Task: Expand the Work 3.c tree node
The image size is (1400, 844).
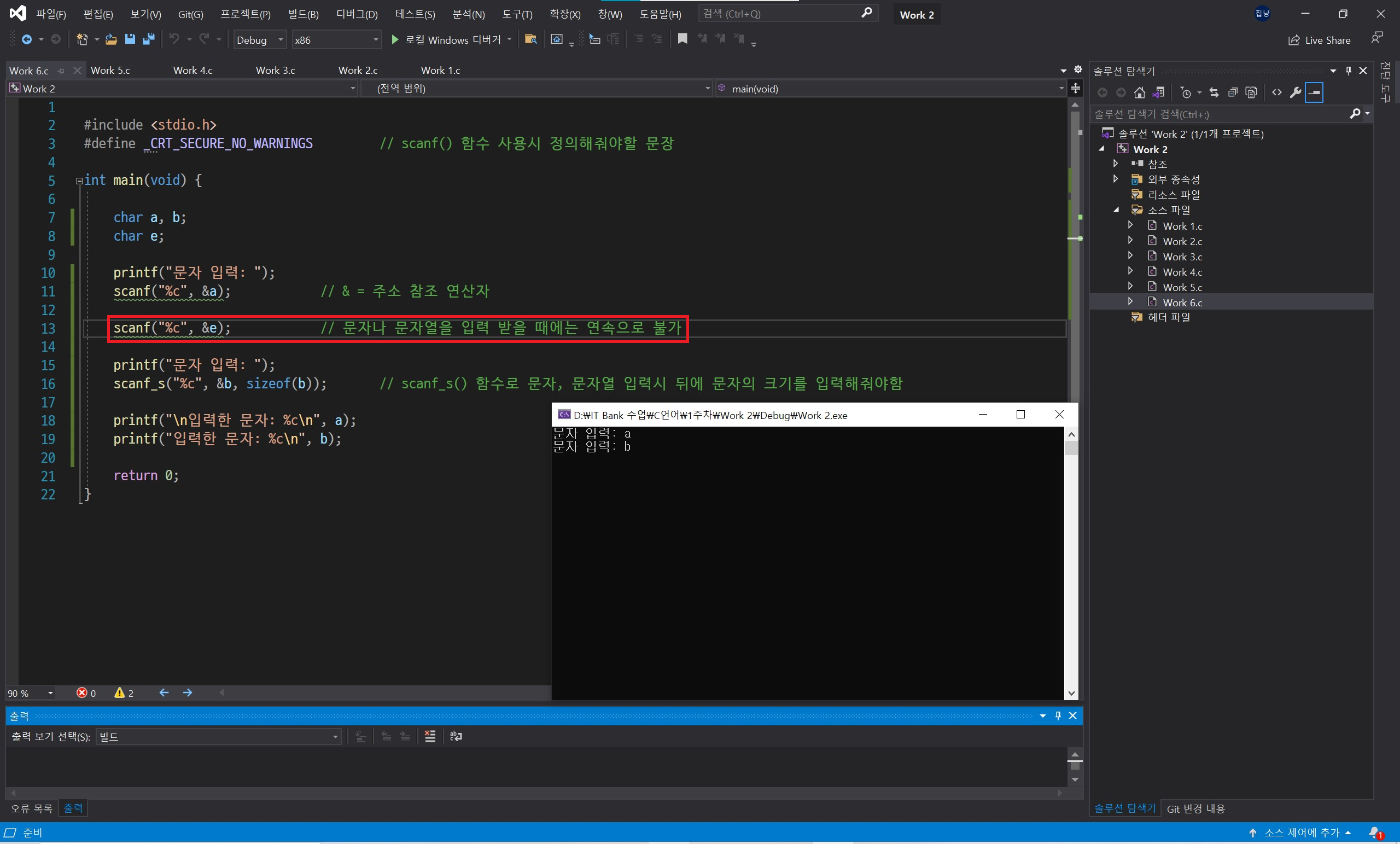Action: click(x=1130, y=256)
